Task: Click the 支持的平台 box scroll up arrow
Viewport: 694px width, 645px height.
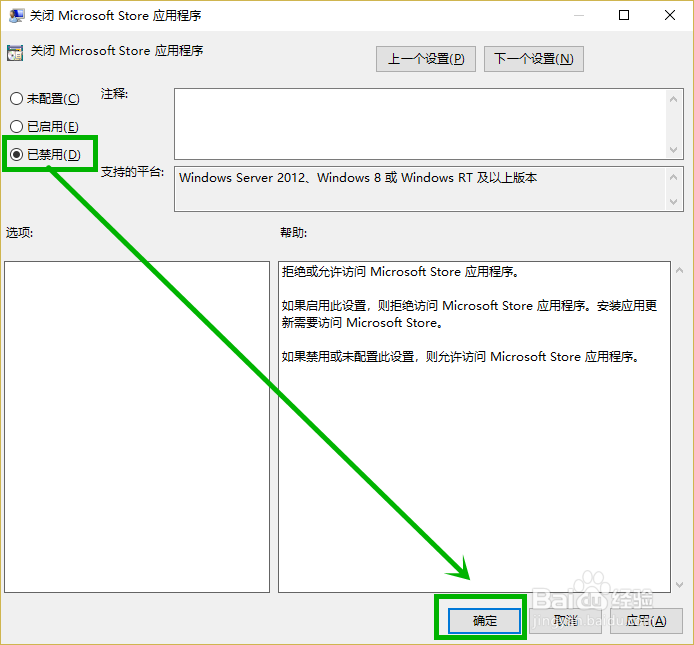Action: tap(673, 178)
